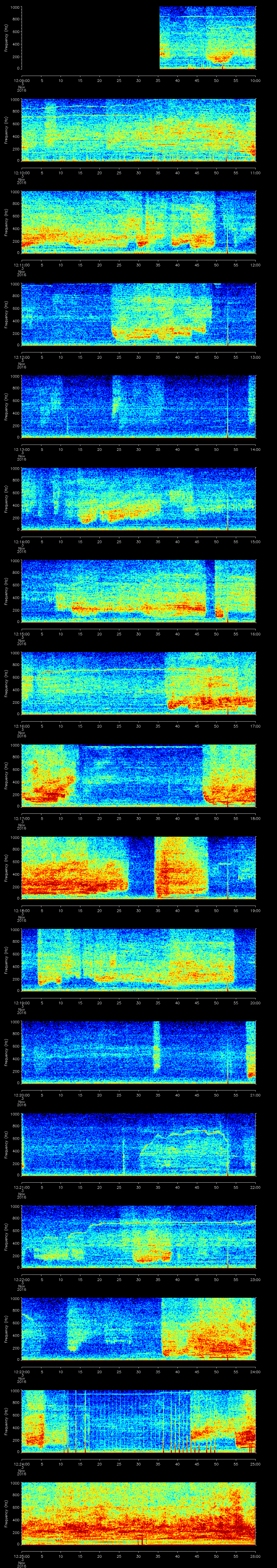Viewport: 277px width, 1568px height.
Task: Select the spectrogram panel starting at 12:09:00
Action: pyautogui.click(x=139, y=38)
